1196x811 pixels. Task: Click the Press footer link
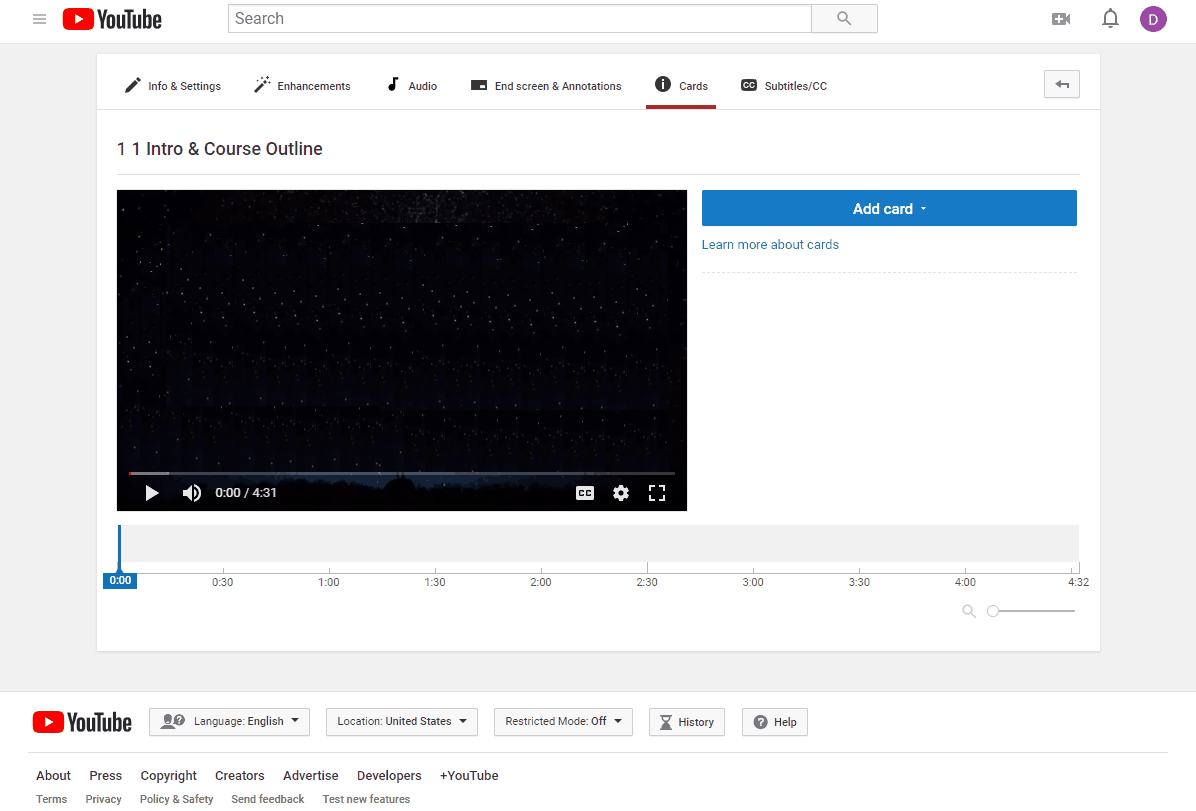click(105, 775)
